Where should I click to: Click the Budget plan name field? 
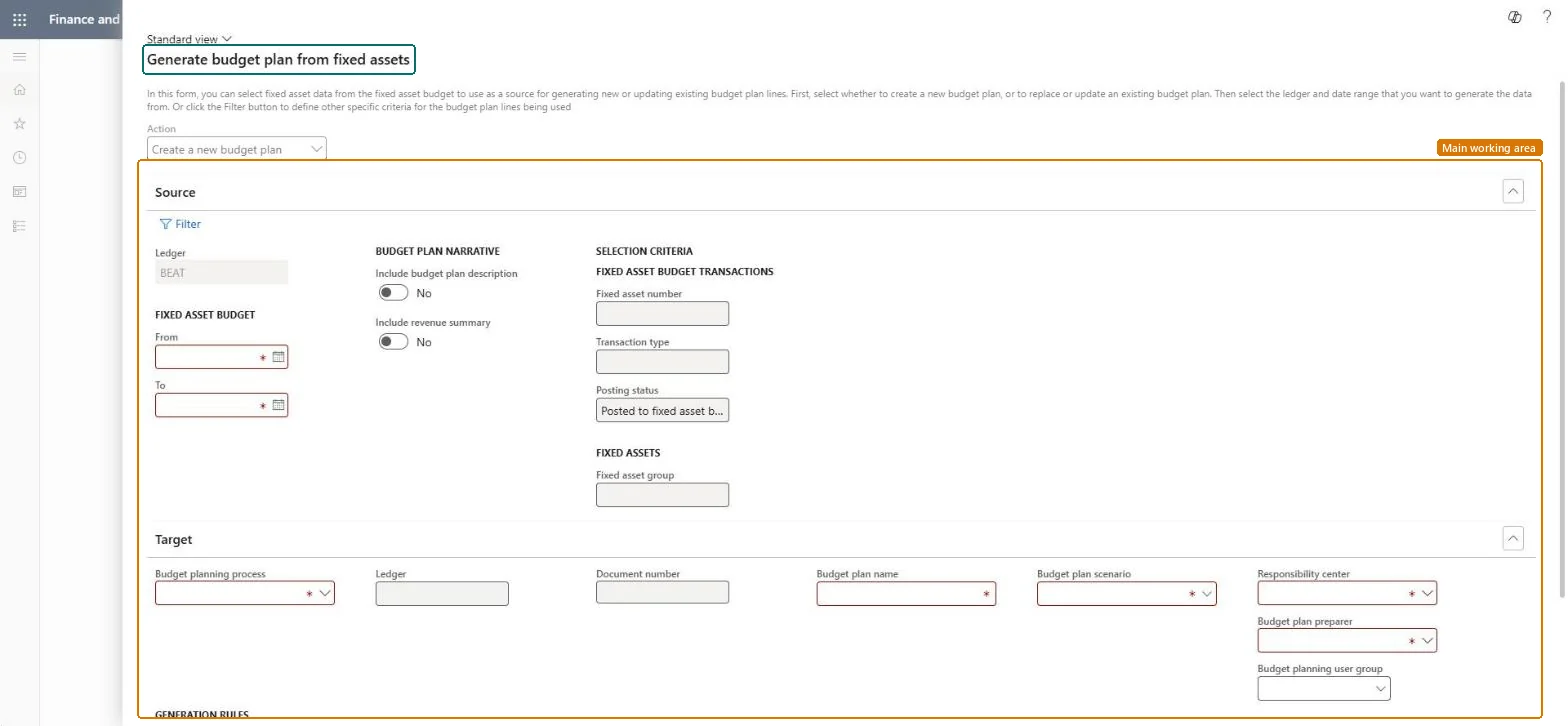[906, 594]
